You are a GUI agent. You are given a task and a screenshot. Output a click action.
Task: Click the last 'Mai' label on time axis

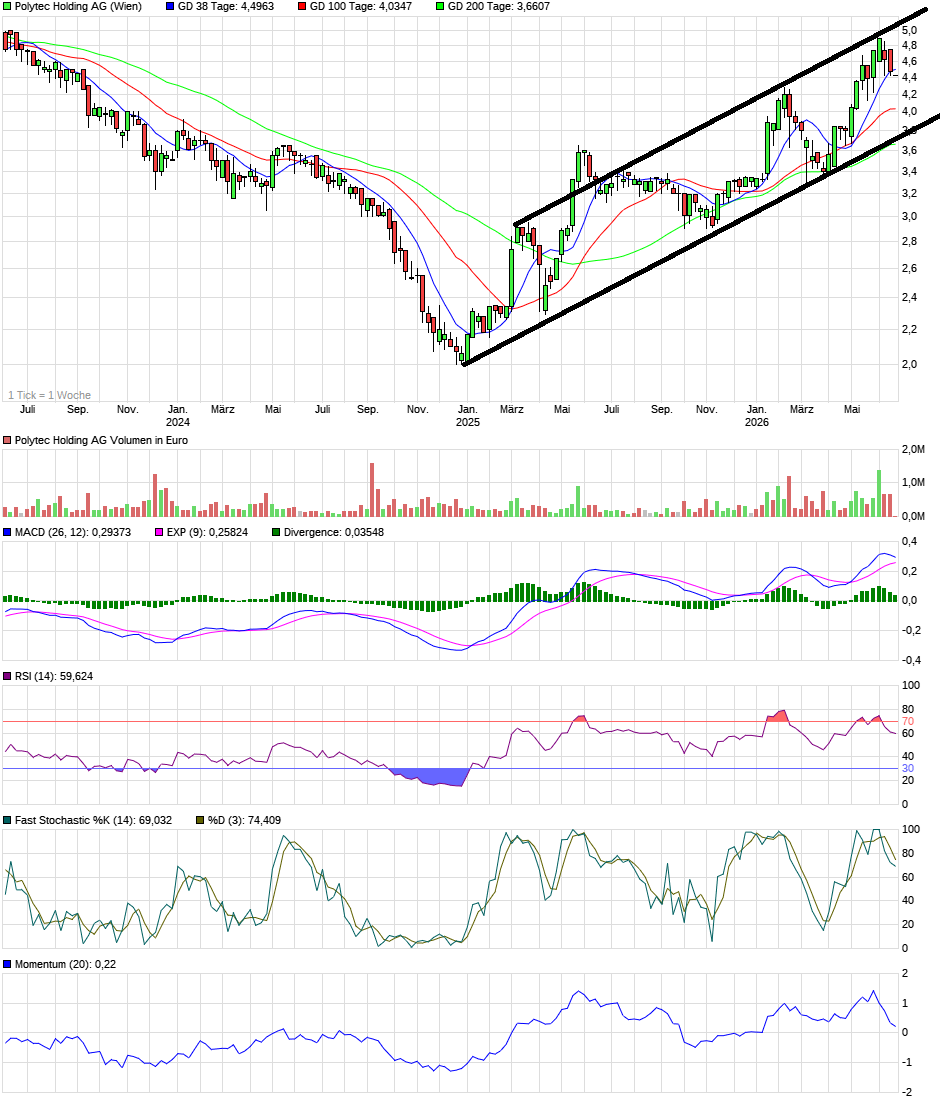(x=851, y=409)
